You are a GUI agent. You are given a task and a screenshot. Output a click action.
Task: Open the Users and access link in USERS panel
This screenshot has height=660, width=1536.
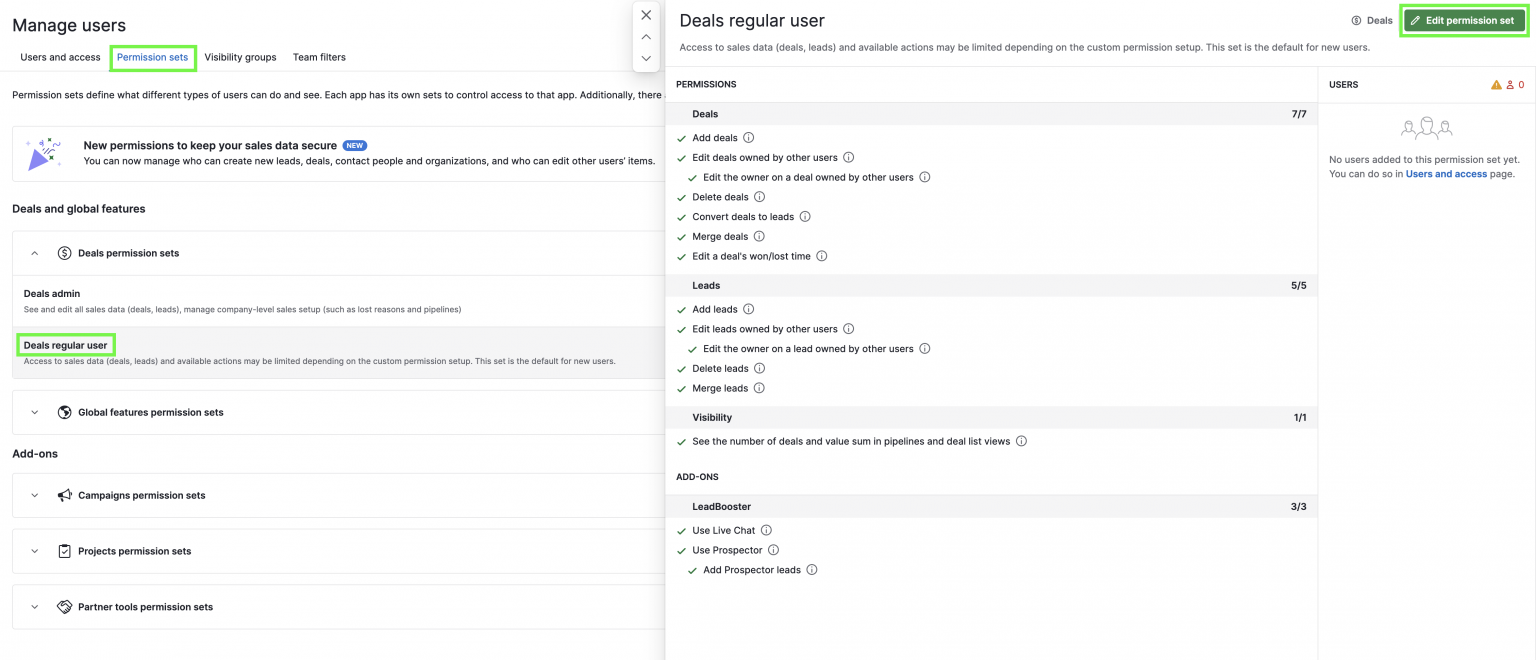[x=1445, y=173]
